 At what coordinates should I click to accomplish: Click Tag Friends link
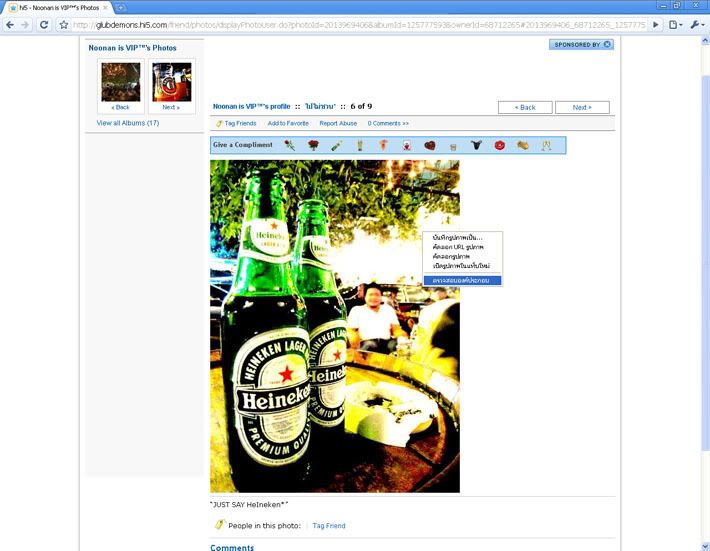[x=240, y=123]
